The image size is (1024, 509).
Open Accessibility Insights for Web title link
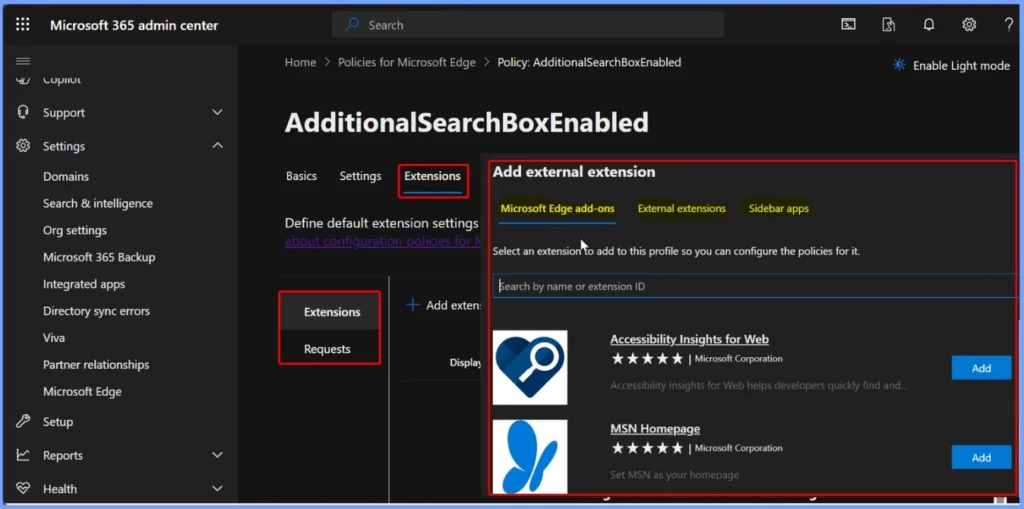coord(689,339)
